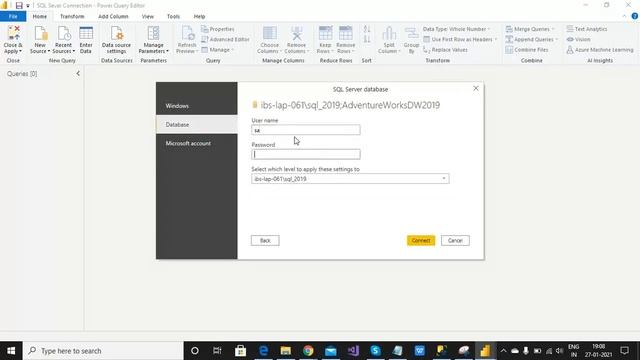Switch to the Home ribbon tab

[x=40, y=16]
